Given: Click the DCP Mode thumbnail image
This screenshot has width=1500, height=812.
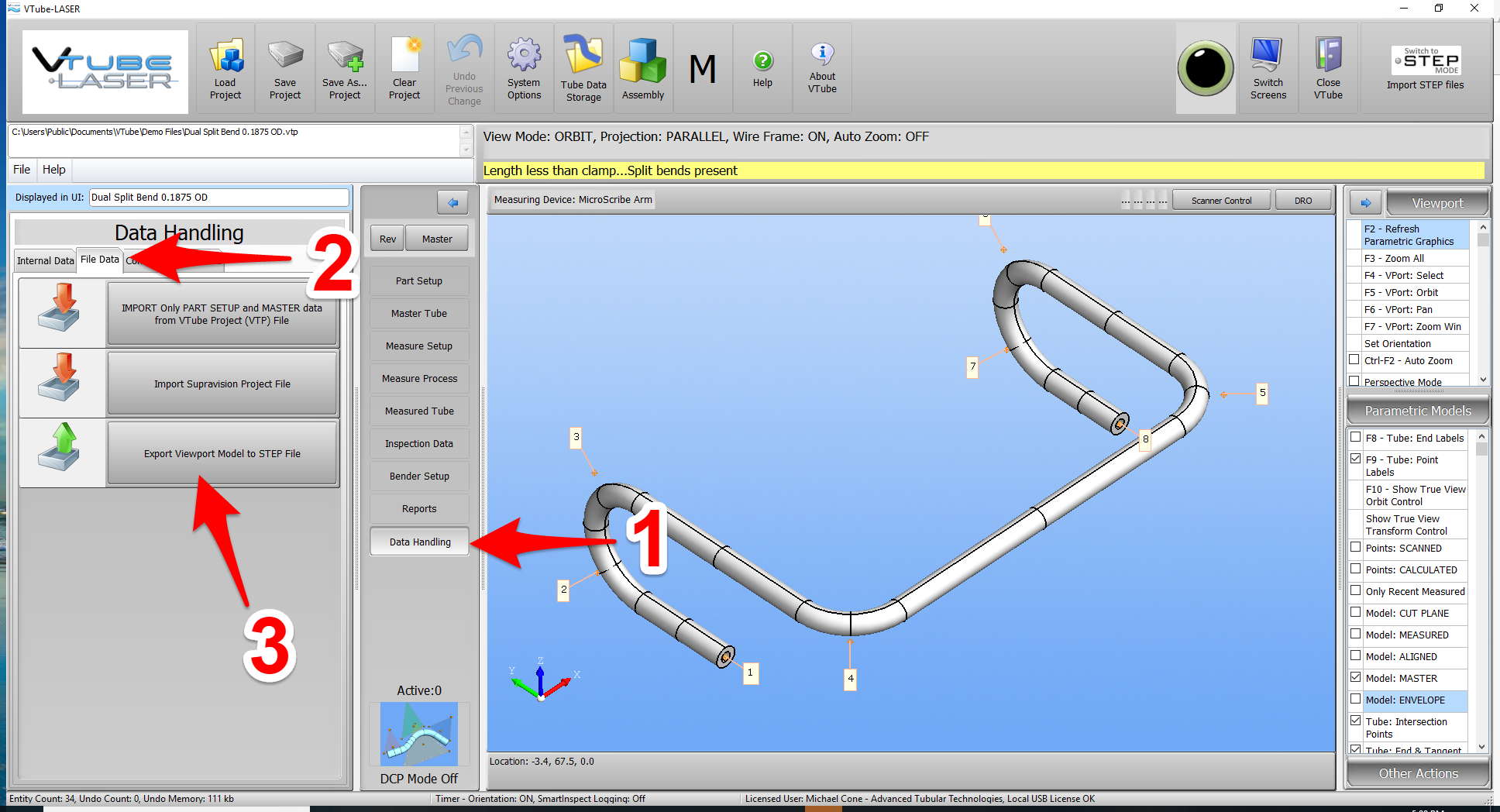Looking at the screenshot, I should 419,734.
